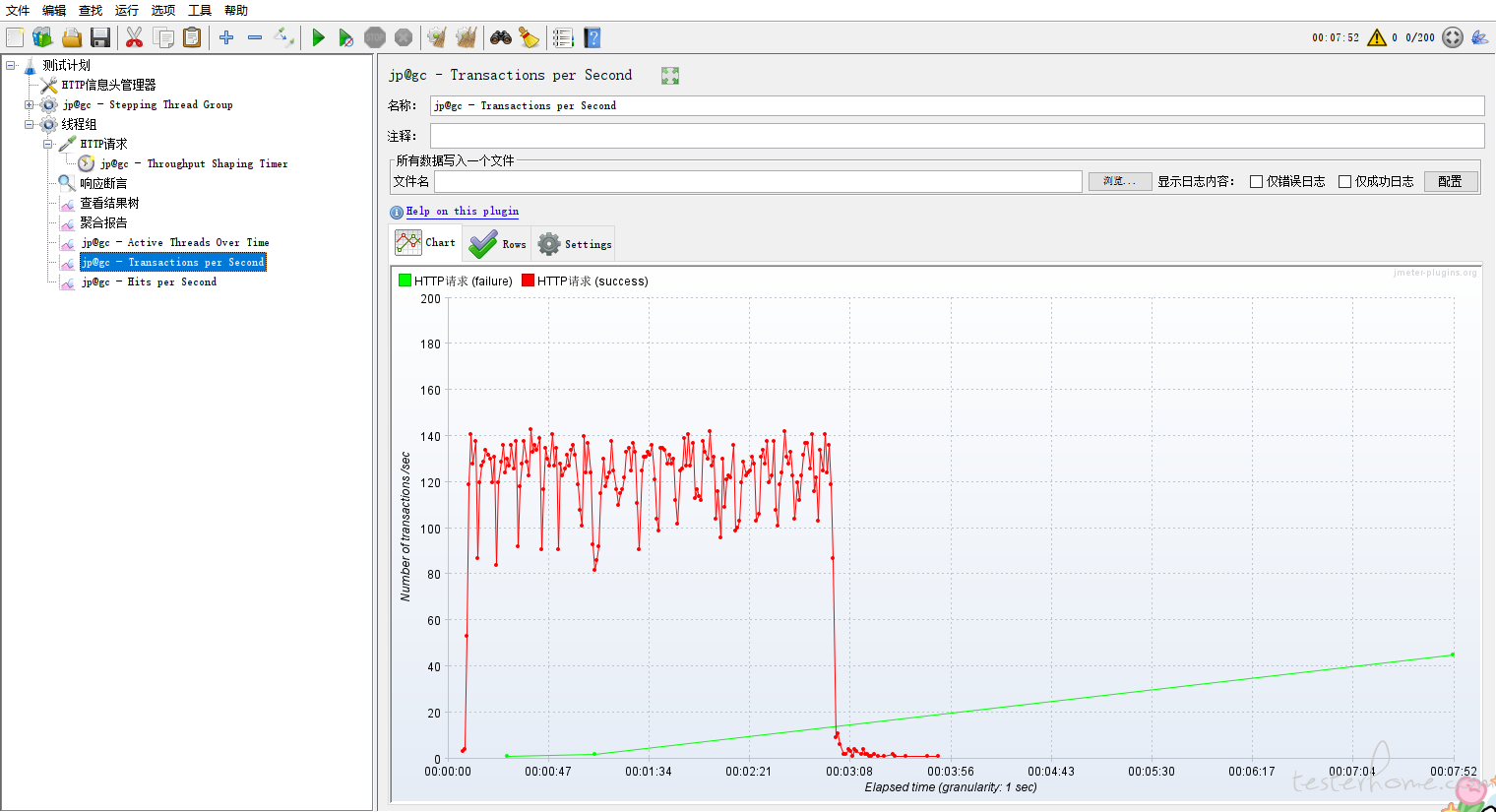
Task: Open the 查找 menu
Action: pyautogui.click(x=91, y=10)
